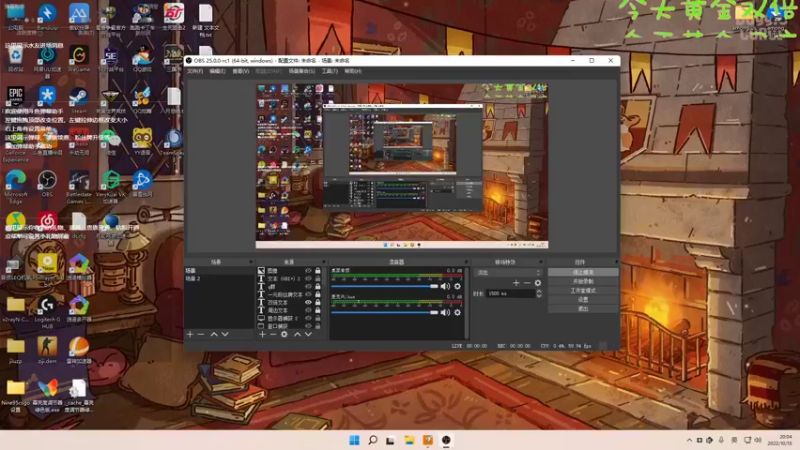800x450 pixels.
Task: Open the Battlestate Games Launcher shortcut
Action: click(x=79, y=187)
